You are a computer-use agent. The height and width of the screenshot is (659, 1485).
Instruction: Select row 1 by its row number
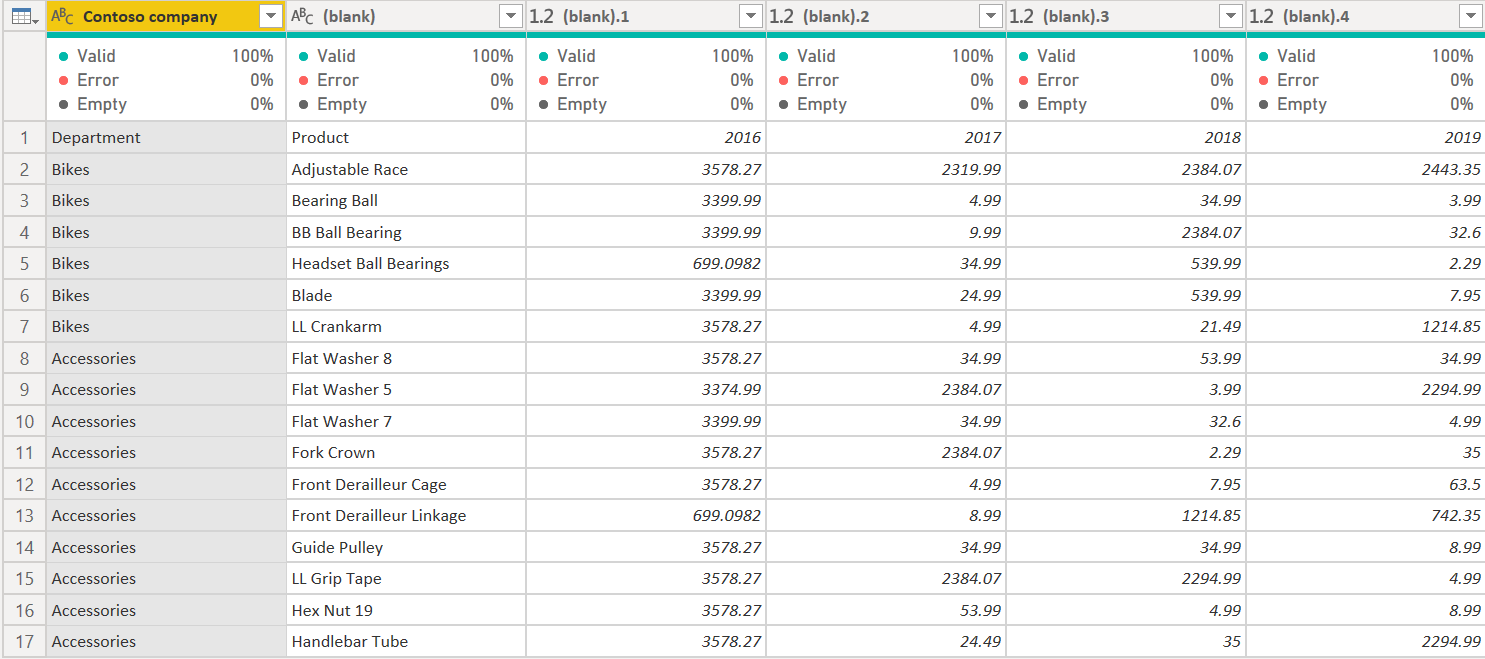coord(22,137)
